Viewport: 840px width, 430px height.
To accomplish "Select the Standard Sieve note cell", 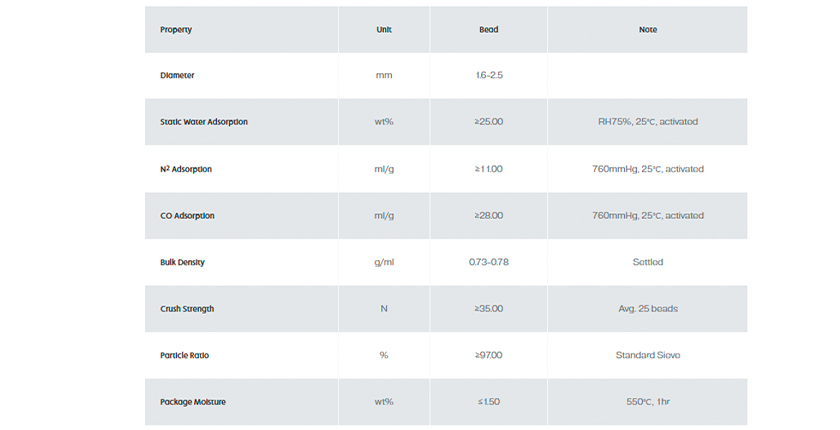I will pyautogui.click(x=647, y=355).
